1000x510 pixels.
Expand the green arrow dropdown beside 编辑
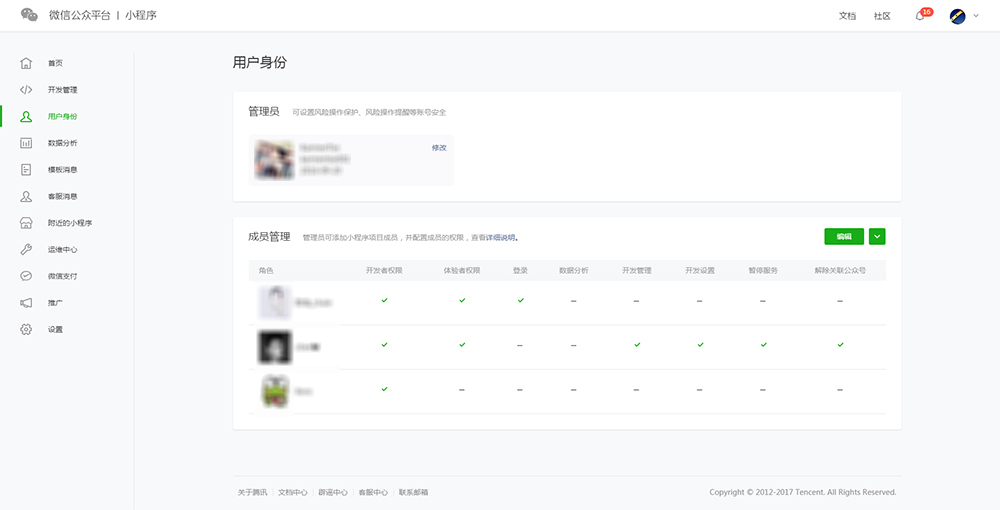click(x=877, y=237)
